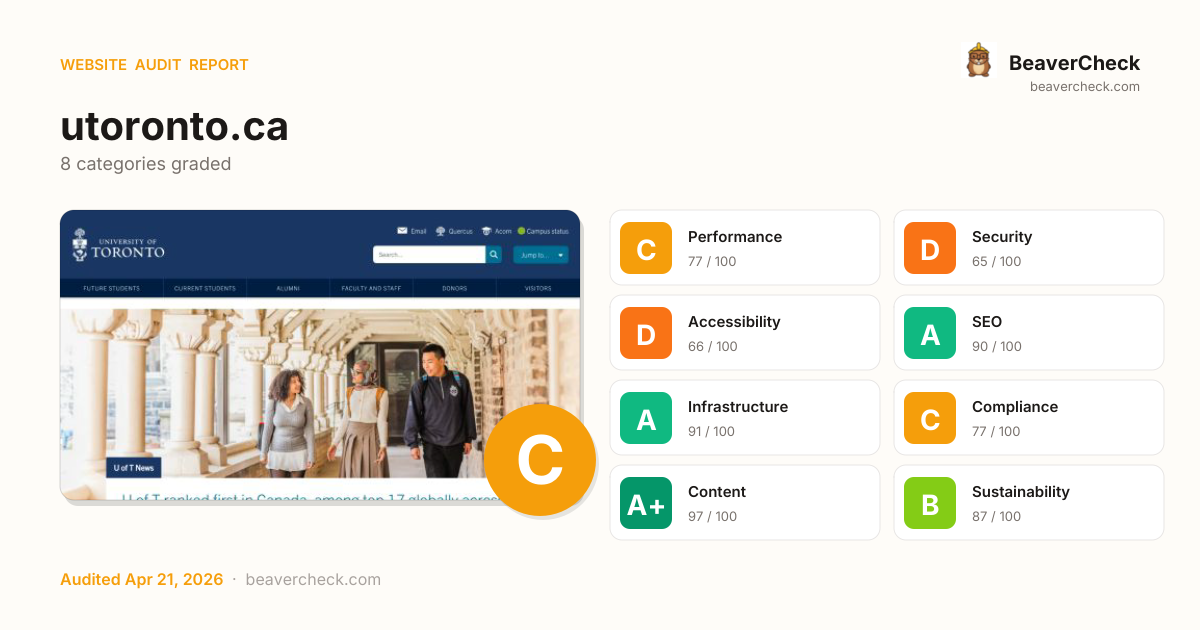Click the A+ Content grade badge
1200x630 pixels.
pos(646,503)
